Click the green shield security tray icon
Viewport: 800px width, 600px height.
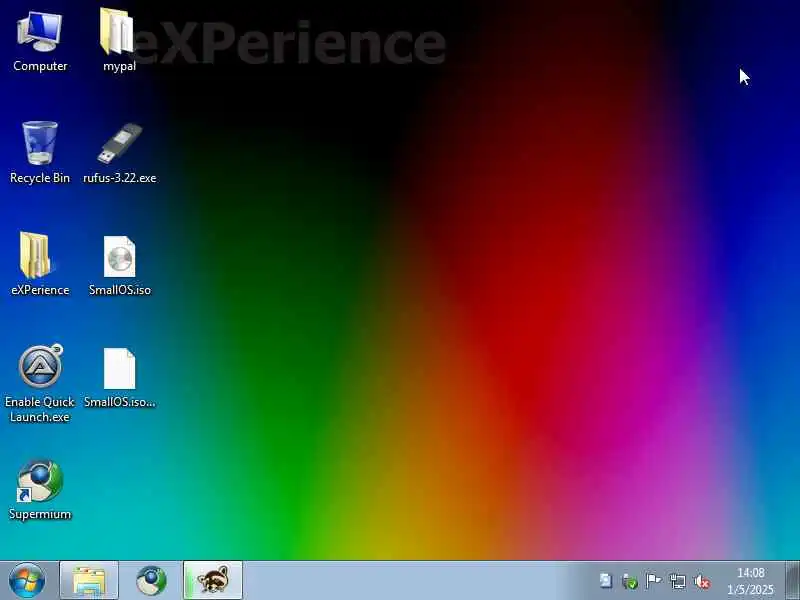point(630,581)
